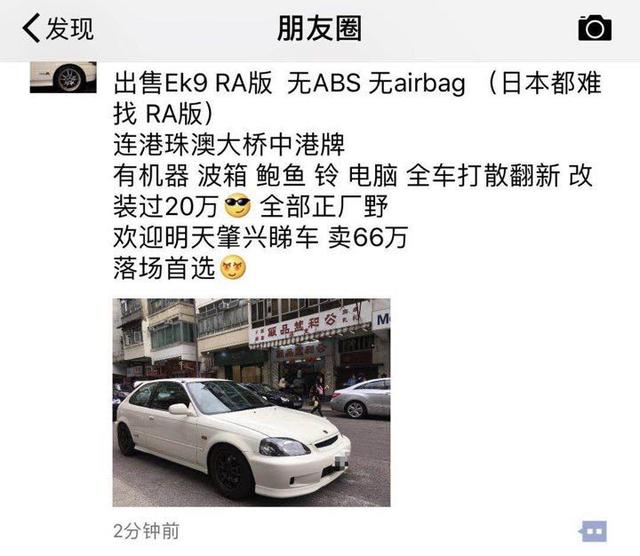View the white Civic EK9 photo full-size
The width and height of the screenshot is (640, 556).
click(x=251, y=403)
